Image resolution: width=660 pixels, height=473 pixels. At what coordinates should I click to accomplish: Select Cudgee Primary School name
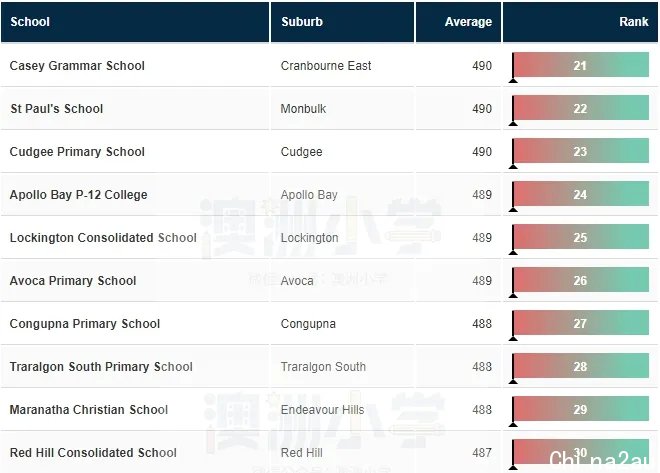[x=77, y=151]
